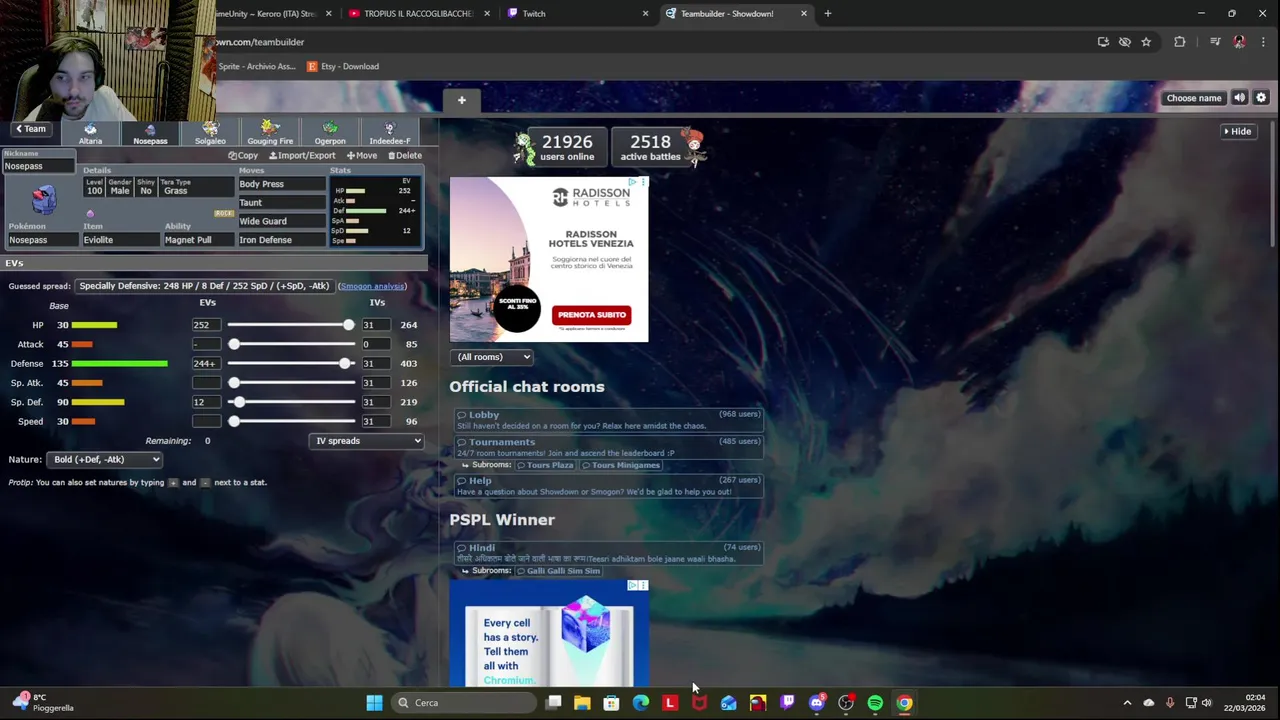Copy the current Pokémon set
The width and height of the screenshot is (1280, 720).
[243, 156]
